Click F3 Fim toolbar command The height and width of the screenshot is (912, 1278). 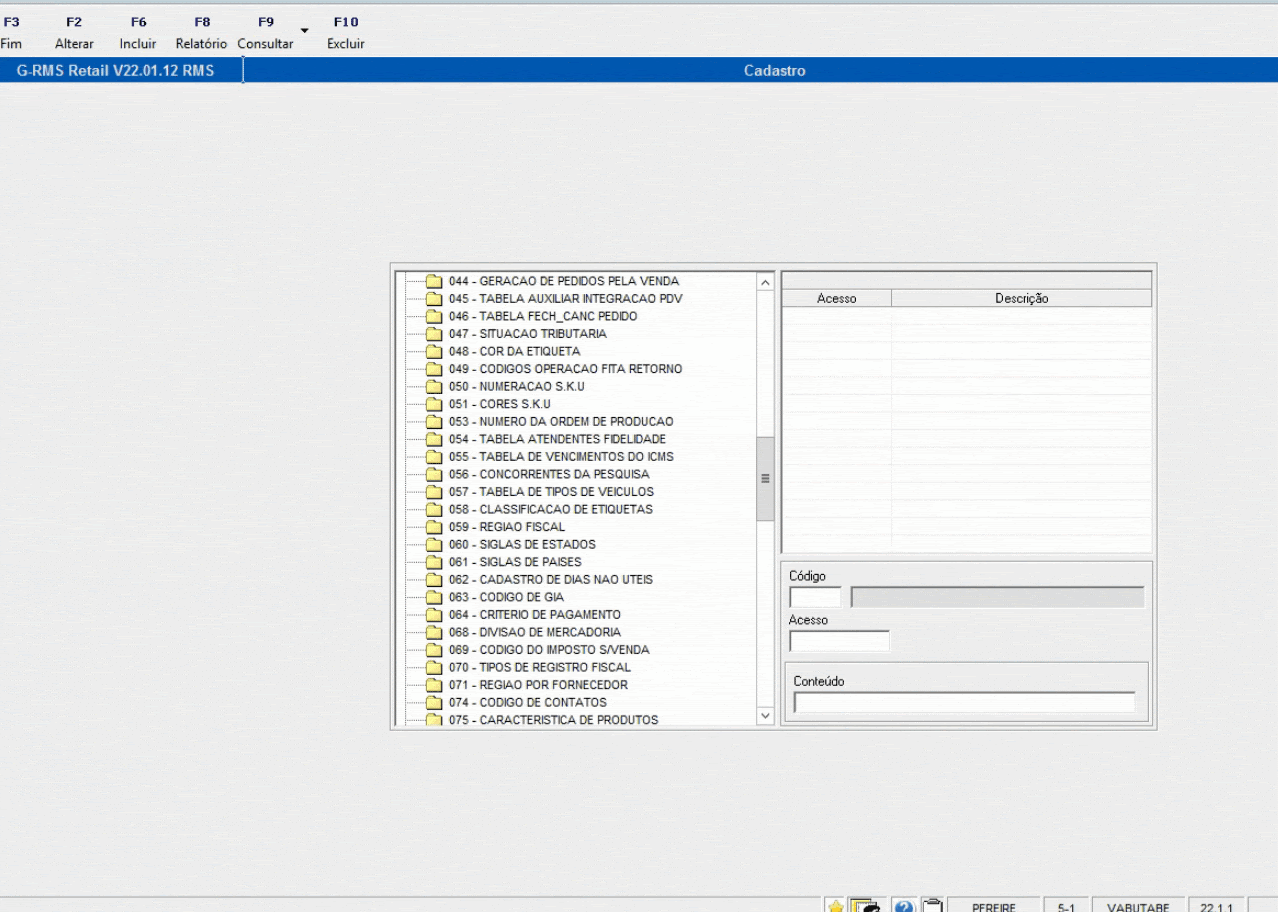[11, 33]
